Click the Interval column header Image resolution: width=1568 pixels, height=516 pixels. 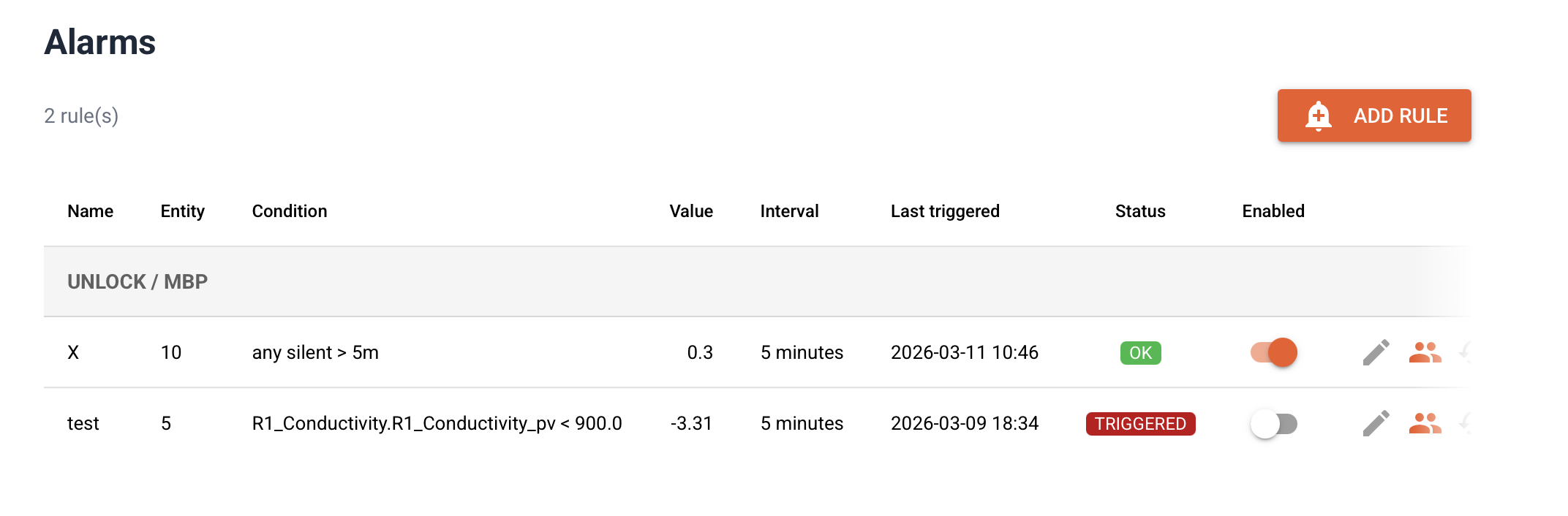[789, 211]
